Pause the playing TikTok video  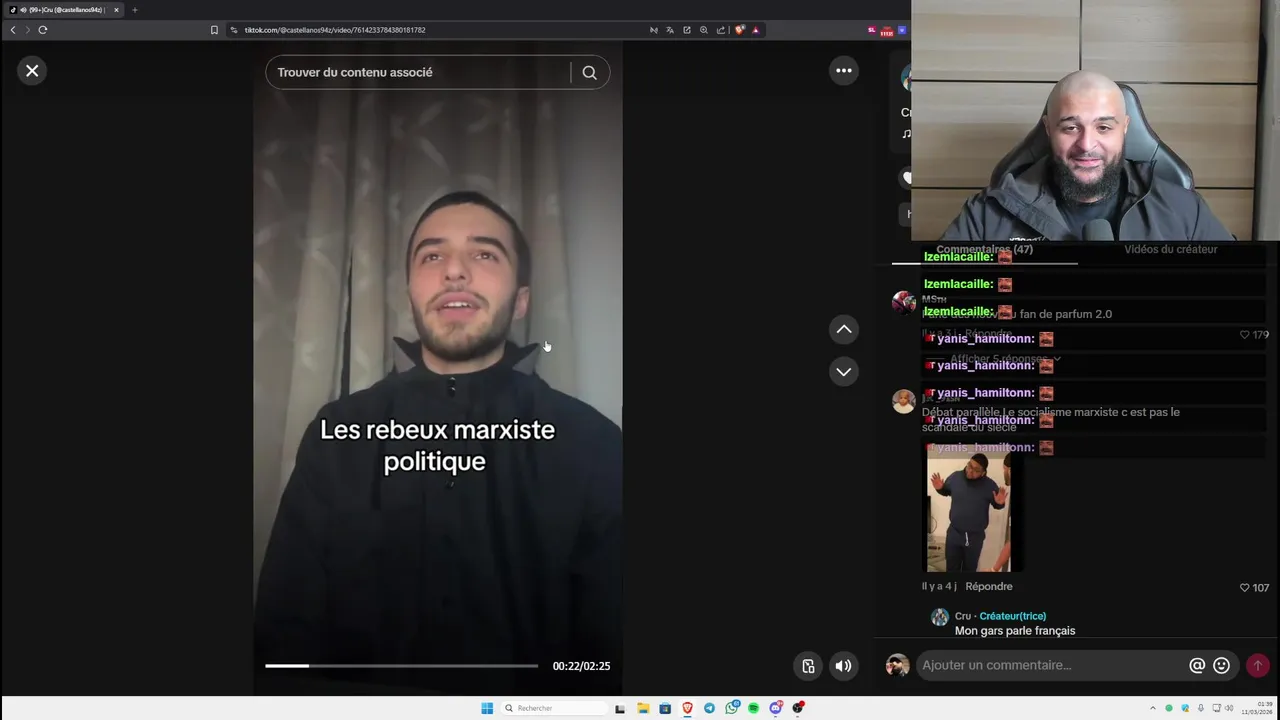tap(437, 370)
